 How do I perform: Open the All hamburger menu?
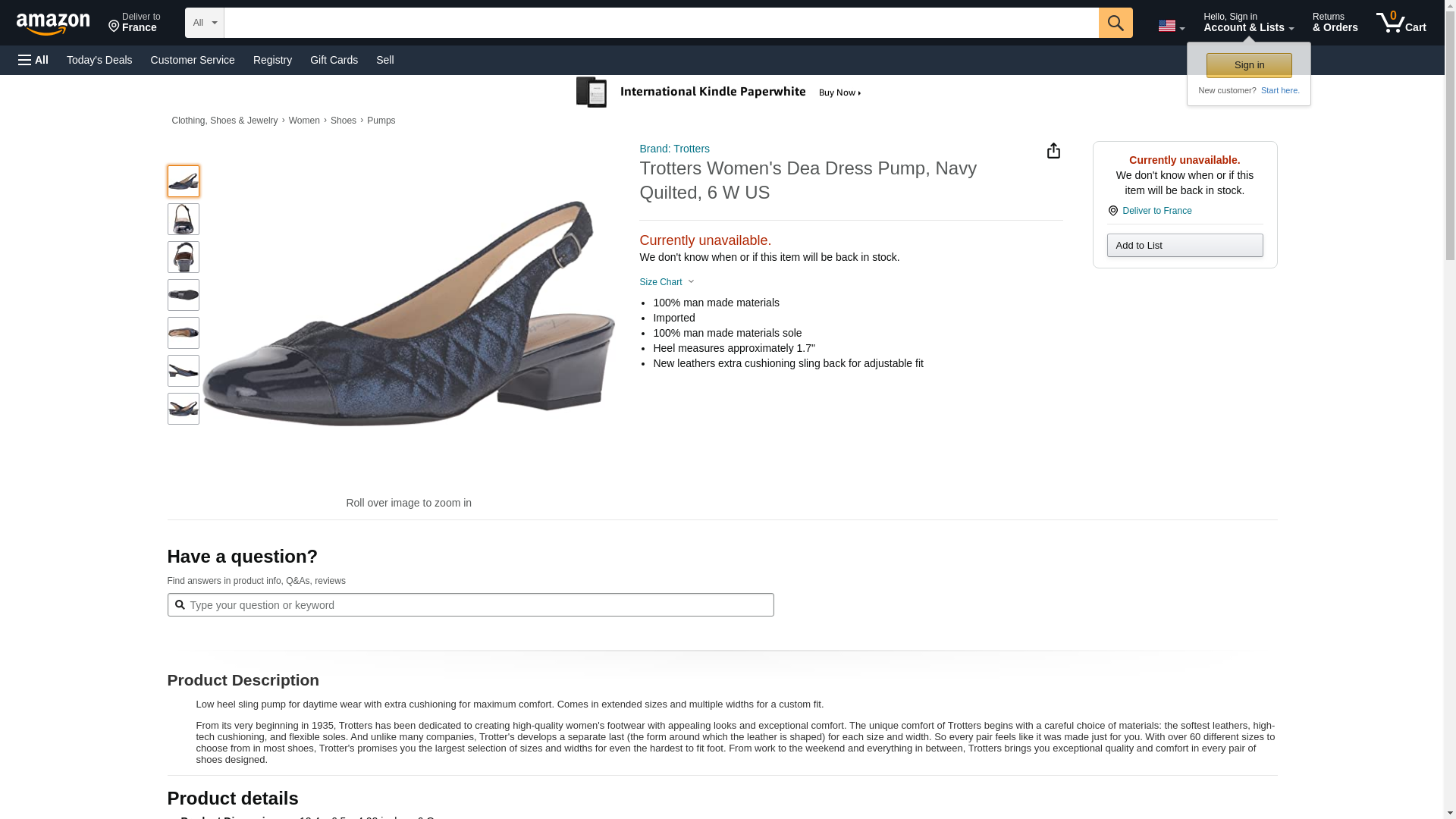(x=33, y=60)
